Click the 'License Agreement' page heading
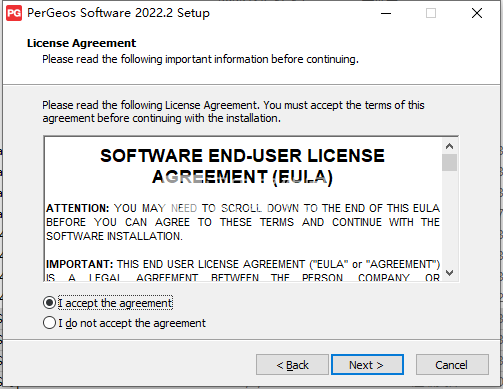The height and width of the screenshot is (389, 503). [81, 43]
